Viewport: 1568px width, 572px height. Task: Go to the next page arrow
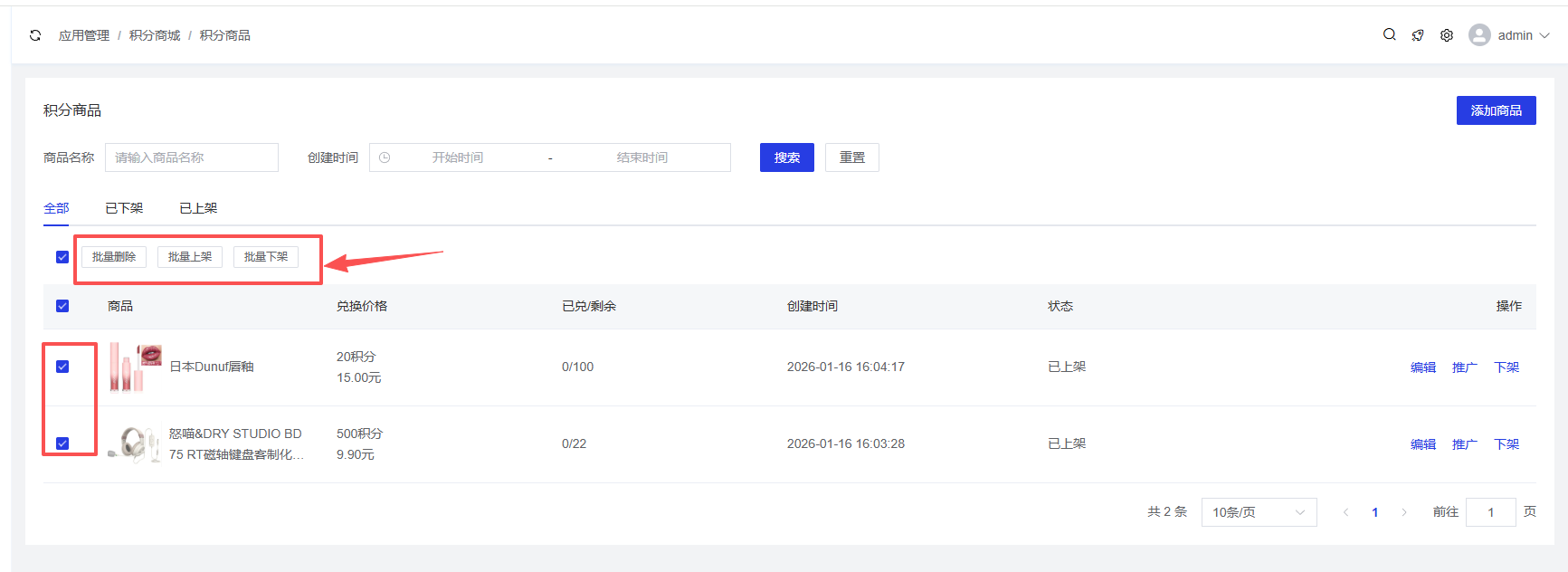1403,512
